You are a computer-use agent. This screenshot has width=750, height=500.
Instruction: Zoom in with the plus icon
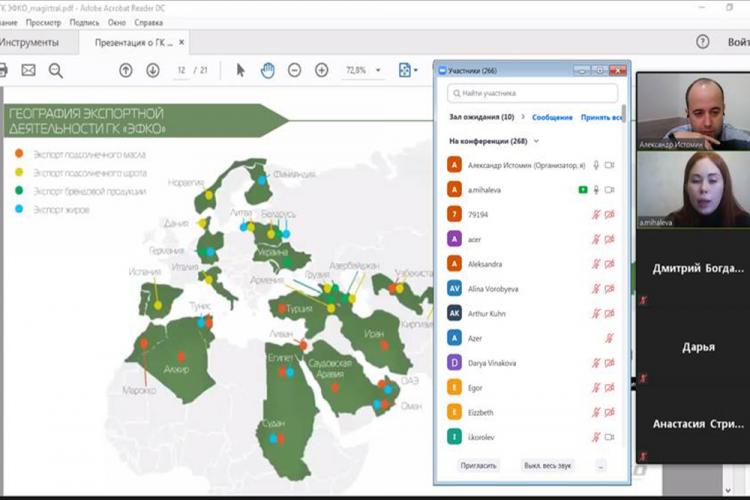tap(322, 70)
